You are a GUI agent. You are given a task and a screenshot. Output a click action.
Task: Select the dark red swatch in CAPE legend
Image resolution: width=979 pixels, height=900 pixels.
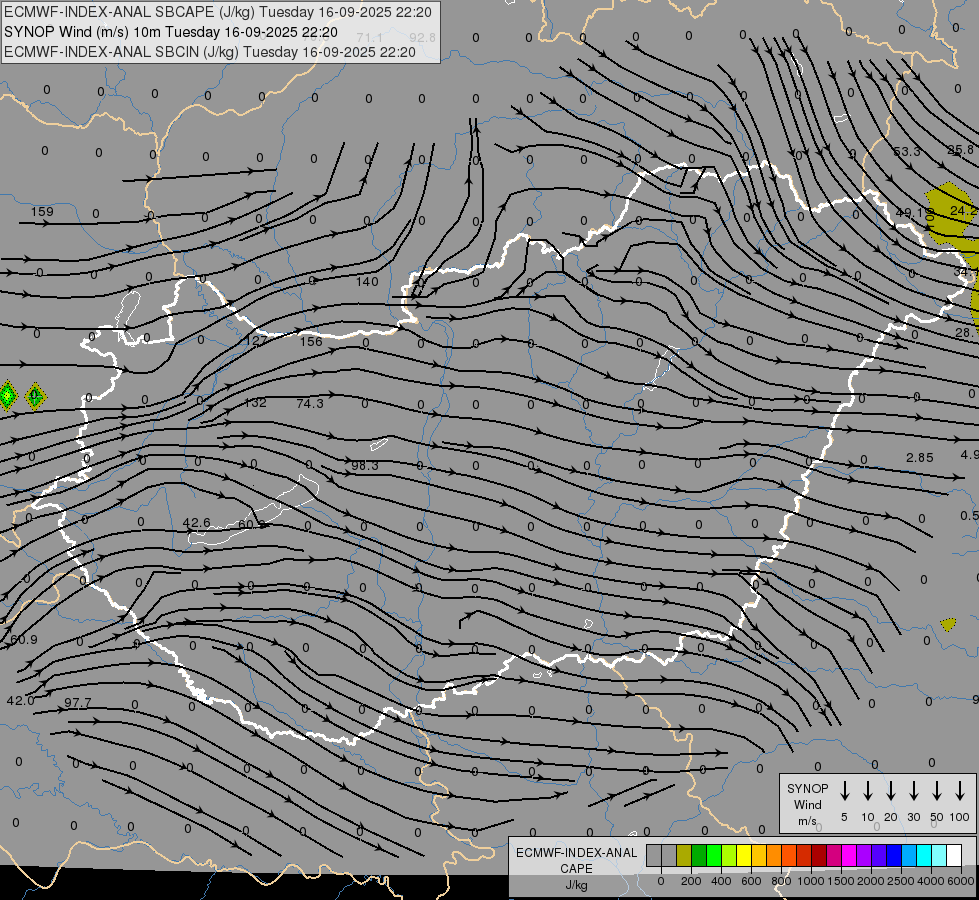(x=819, y=855)
